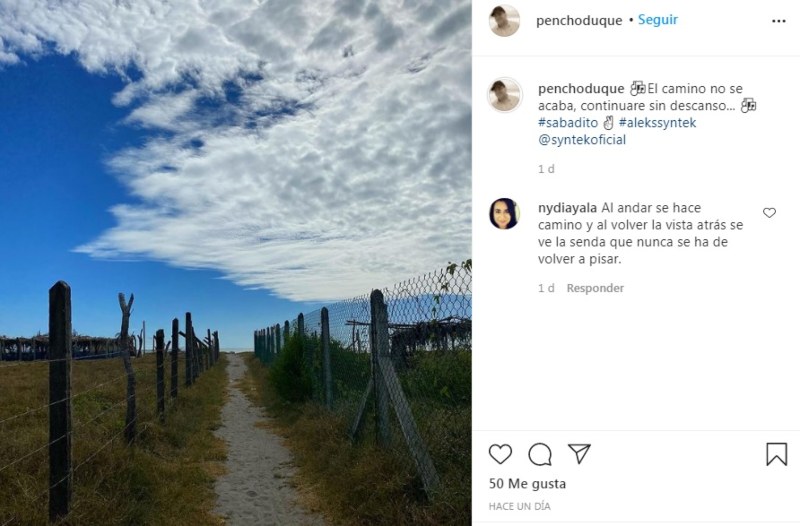Click penchoduque's avatar beside the caption

[505, 95]
